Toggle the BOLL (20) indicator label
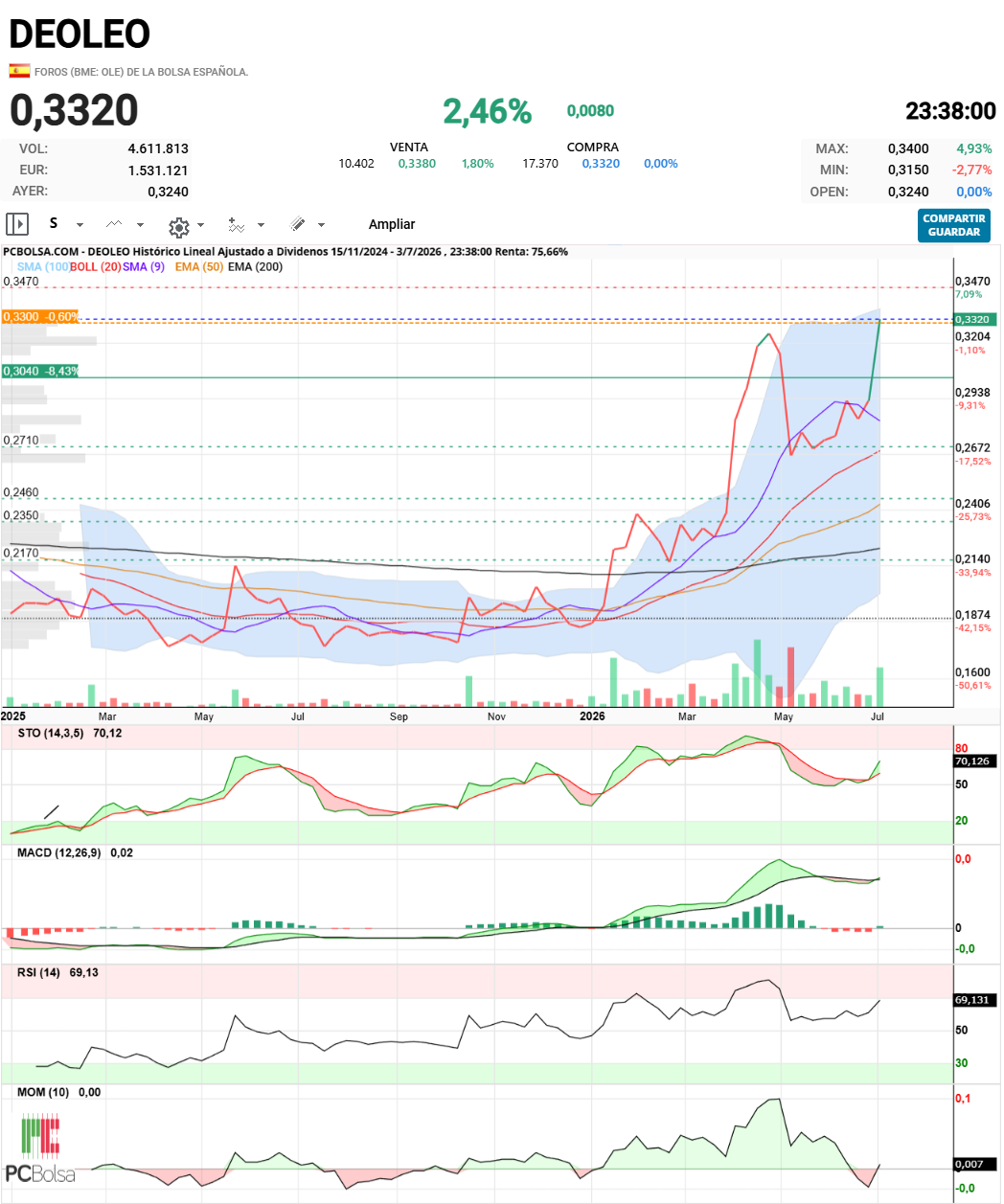This screenshot has width=1004, height=1204. click(96, 266)
